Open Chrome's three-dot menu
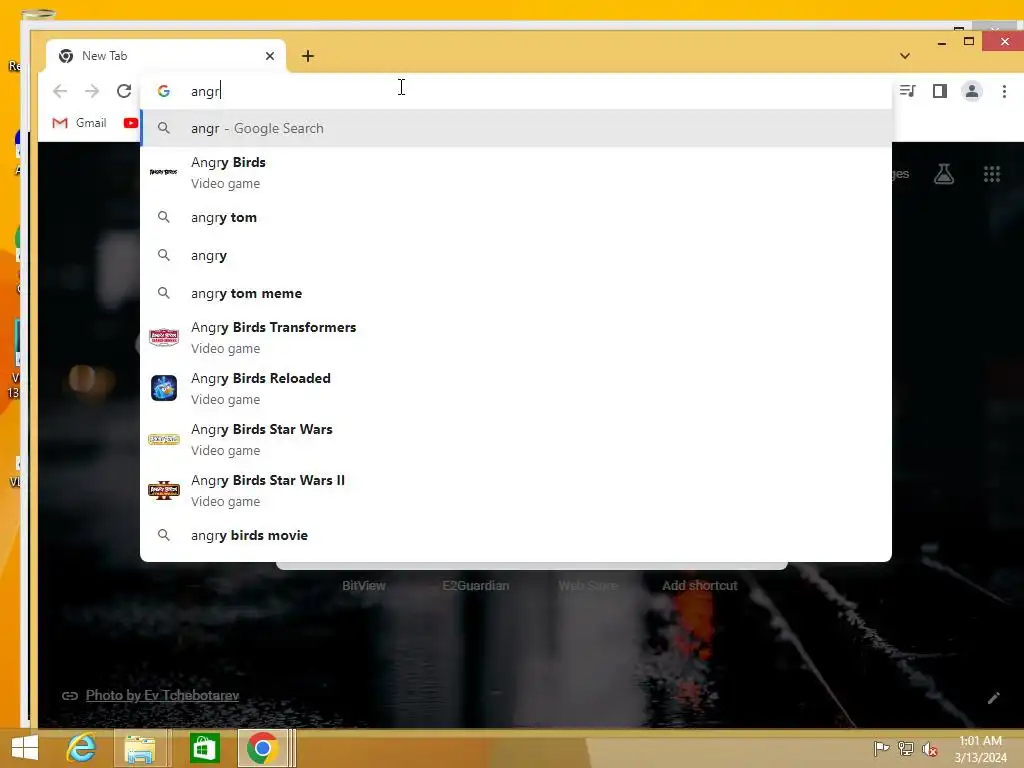The height and width of the screenshot is (768, 1024). [1004, 91]
